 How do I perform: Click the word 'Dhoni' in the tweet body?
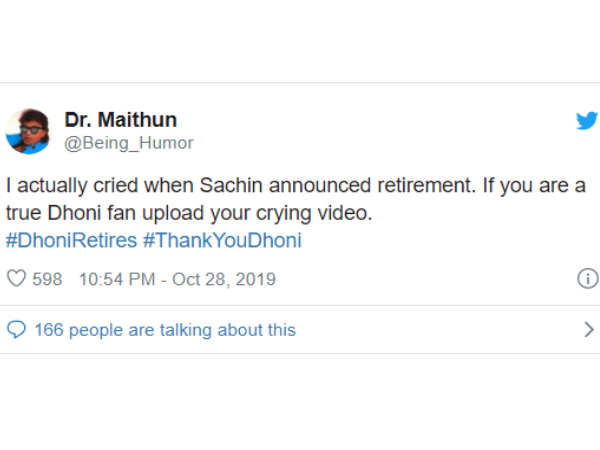click(68, 213)
